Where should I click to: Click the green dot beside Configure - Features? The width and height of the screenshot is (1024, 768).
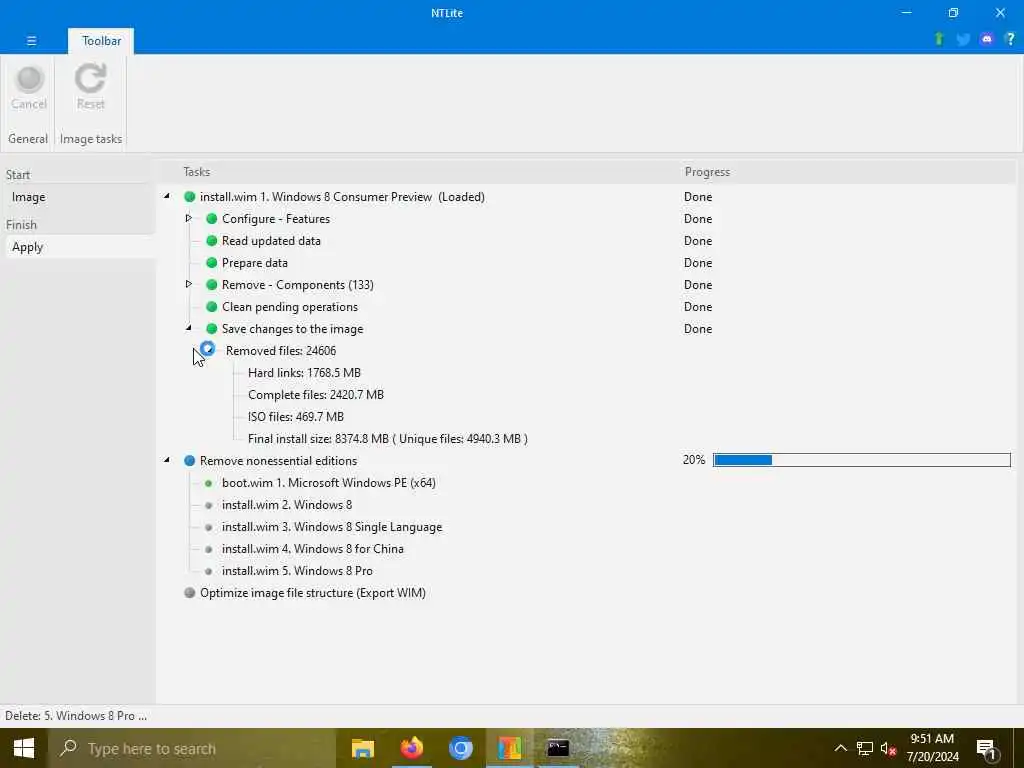212,219
